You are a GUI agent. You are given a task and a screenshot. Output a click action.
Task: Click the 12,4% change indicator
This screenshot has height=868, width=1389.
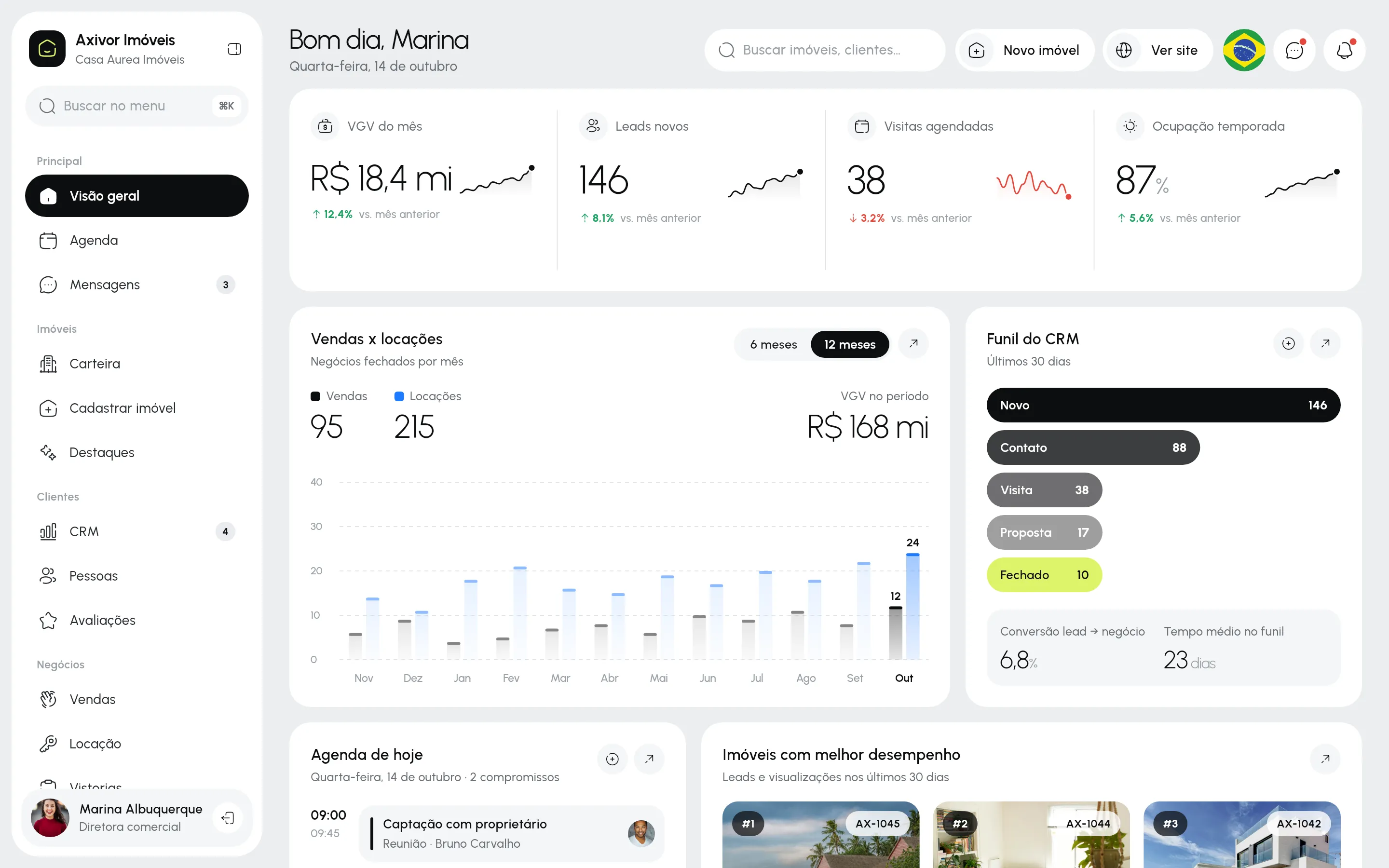333,214
